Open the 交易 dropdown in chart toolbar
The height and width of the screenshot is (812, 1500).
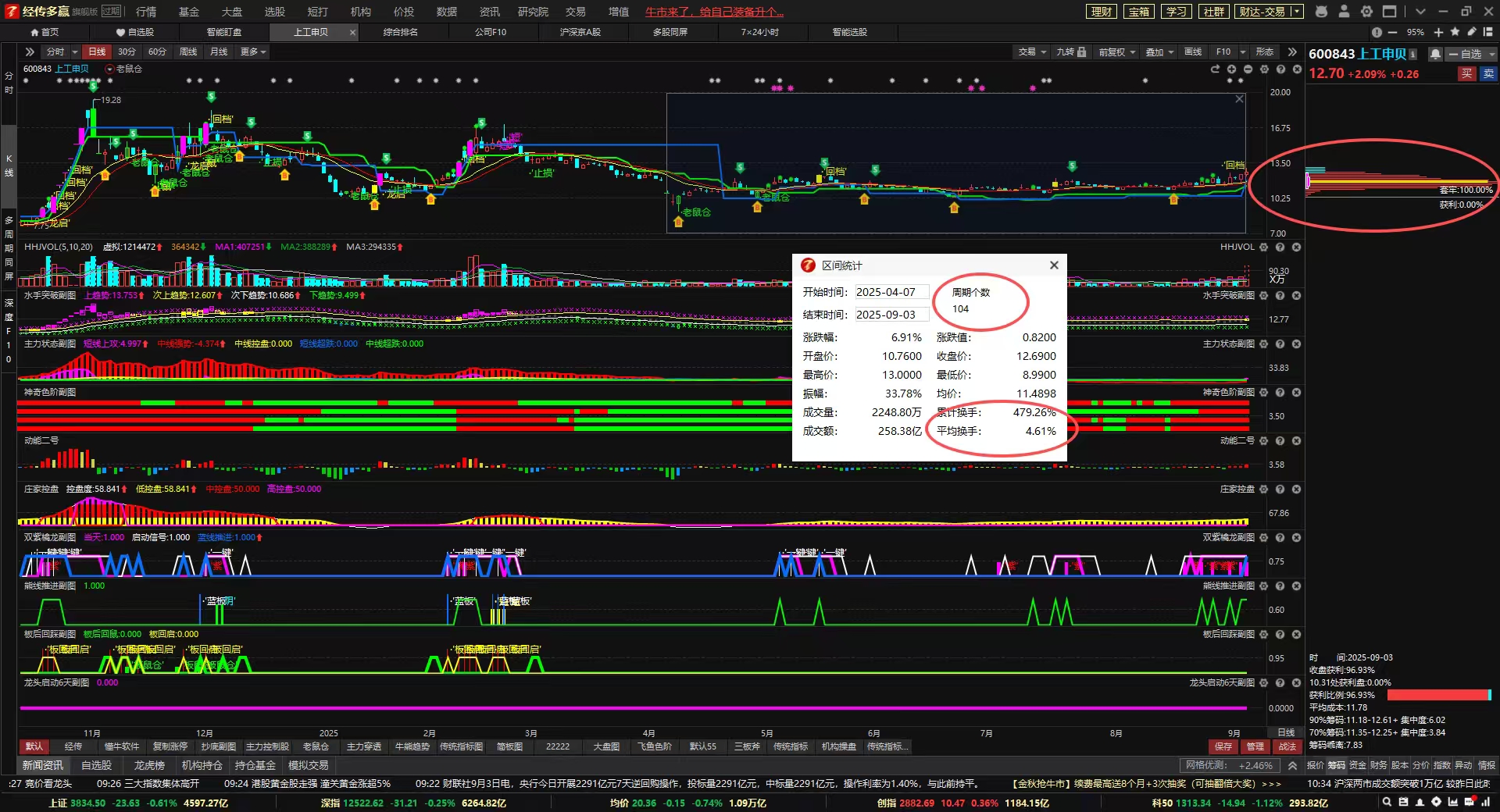[1032, 52]
